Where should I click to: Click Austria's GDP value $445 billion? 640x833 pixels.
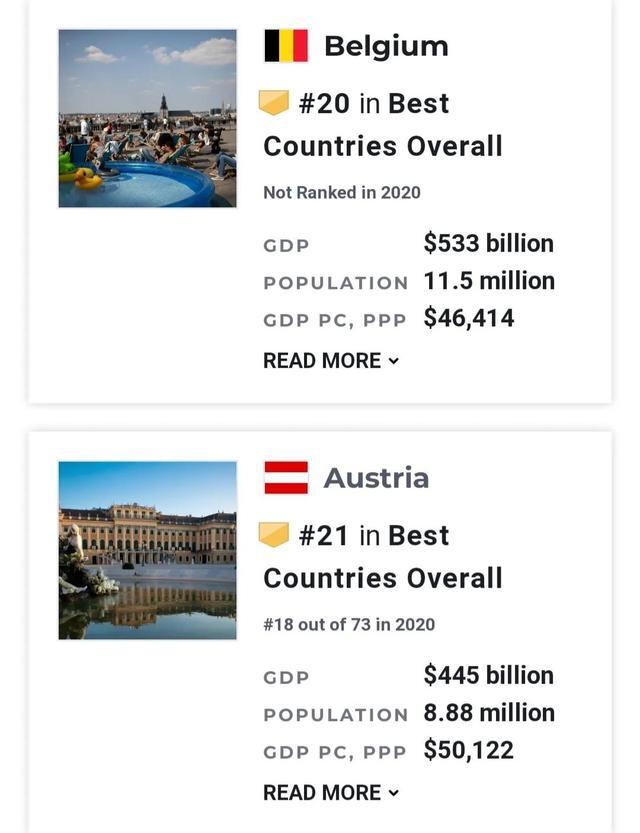[490, 675]
